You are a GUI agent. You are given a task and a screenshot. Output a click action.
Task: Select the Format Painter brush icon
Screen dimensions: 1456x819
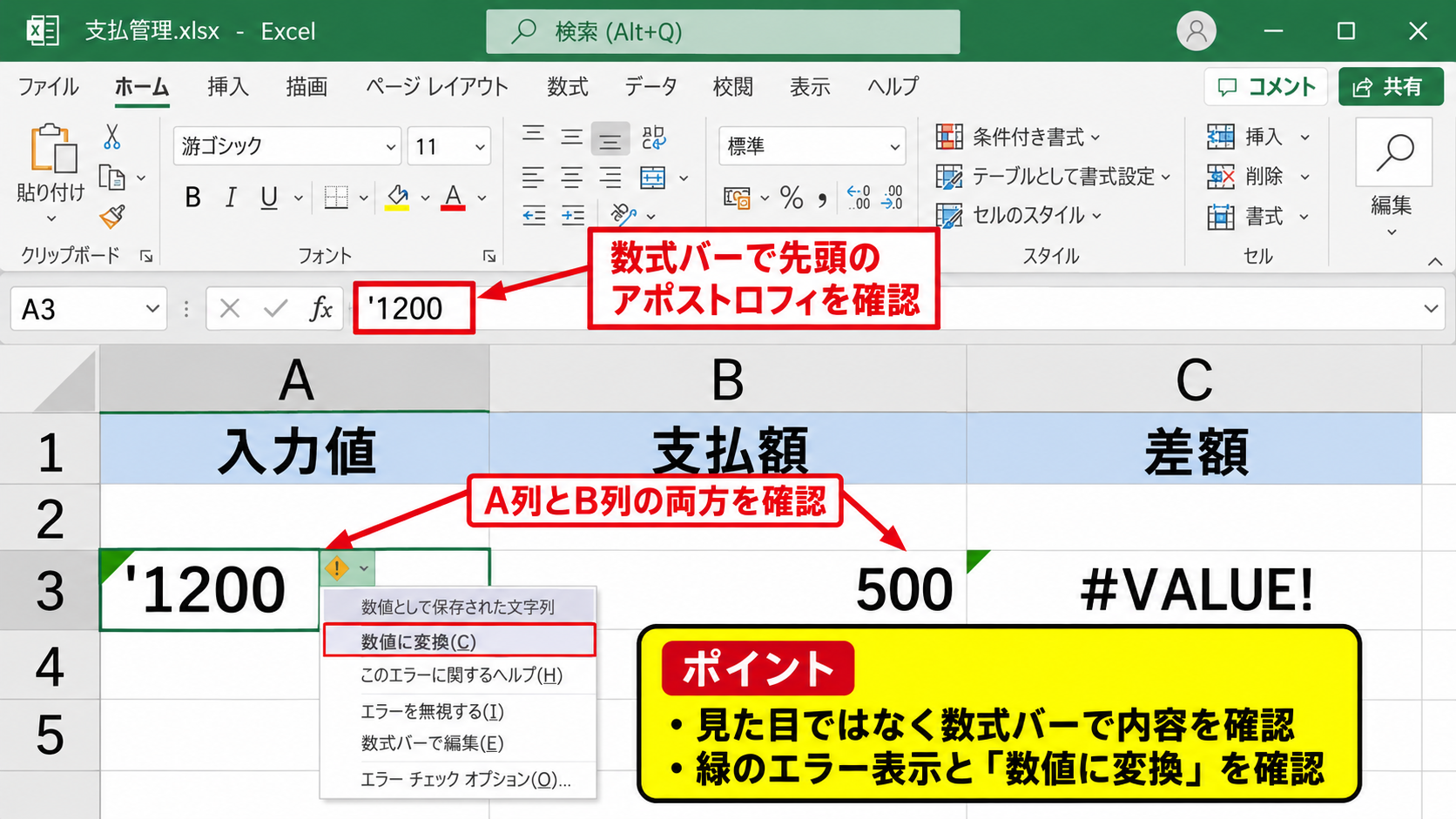pyautogui.click(x=112, y=216)
